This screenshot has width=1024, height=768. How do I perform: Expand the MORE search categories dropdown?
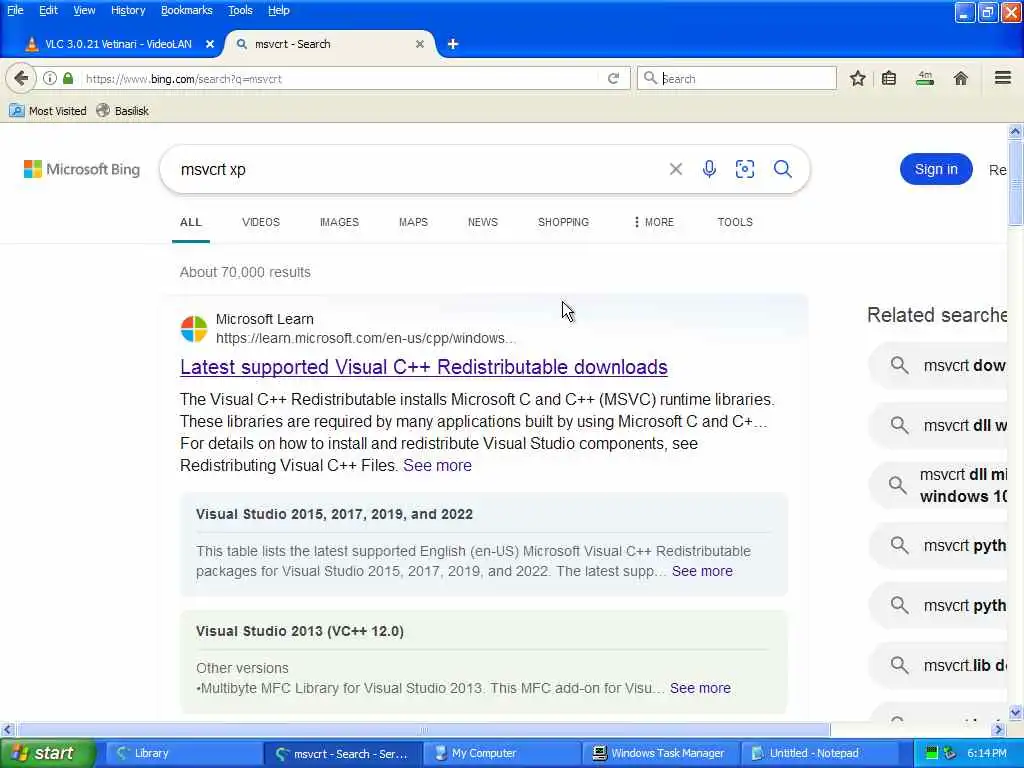point(654,222)
